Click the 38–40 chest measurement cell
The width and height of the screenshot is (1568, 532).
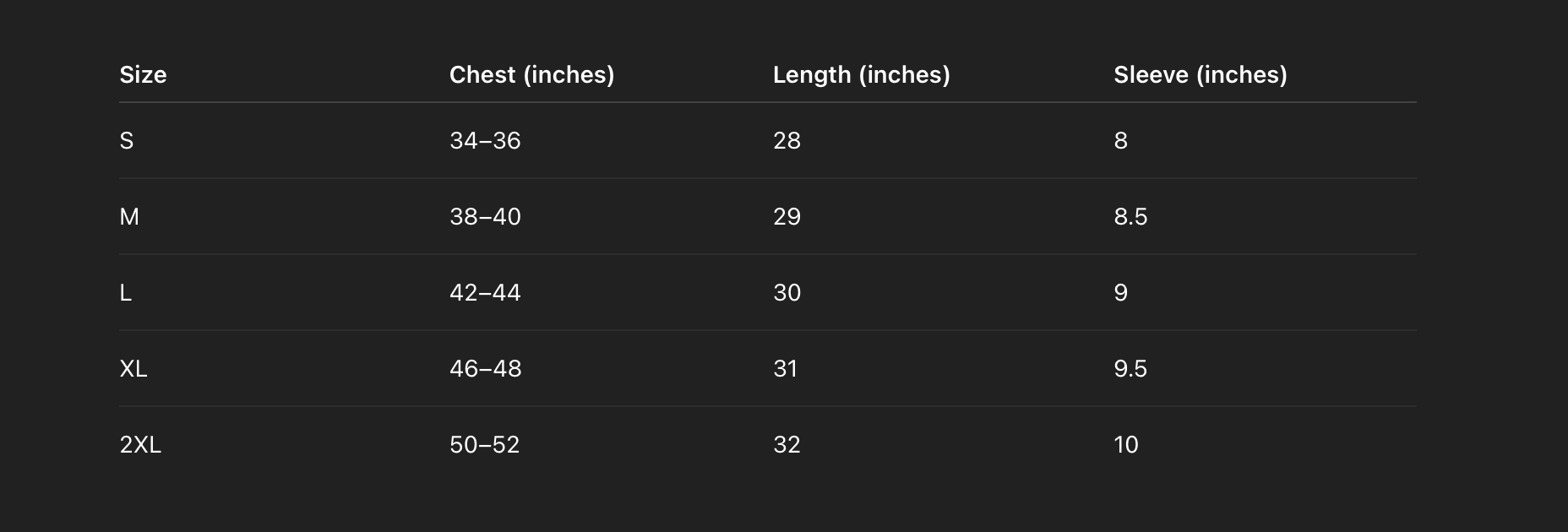(x=485, y=216)
